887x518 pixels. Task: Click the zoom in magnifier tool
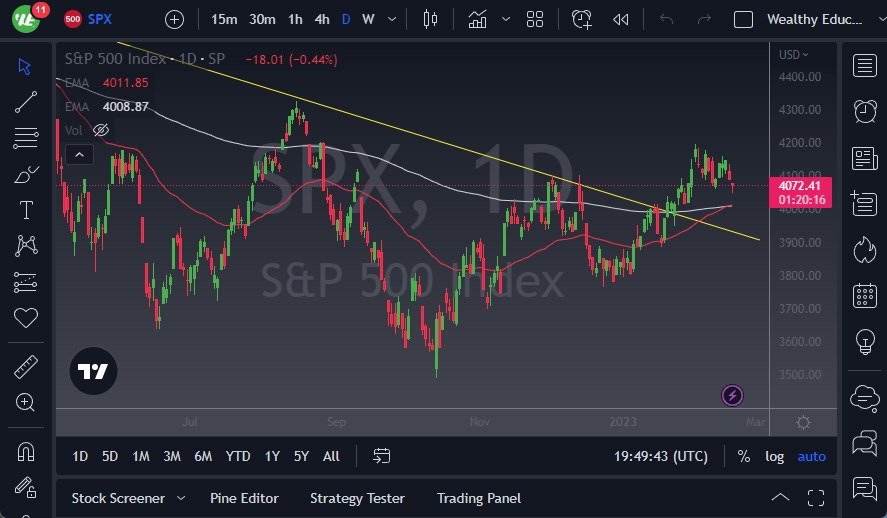26,402
